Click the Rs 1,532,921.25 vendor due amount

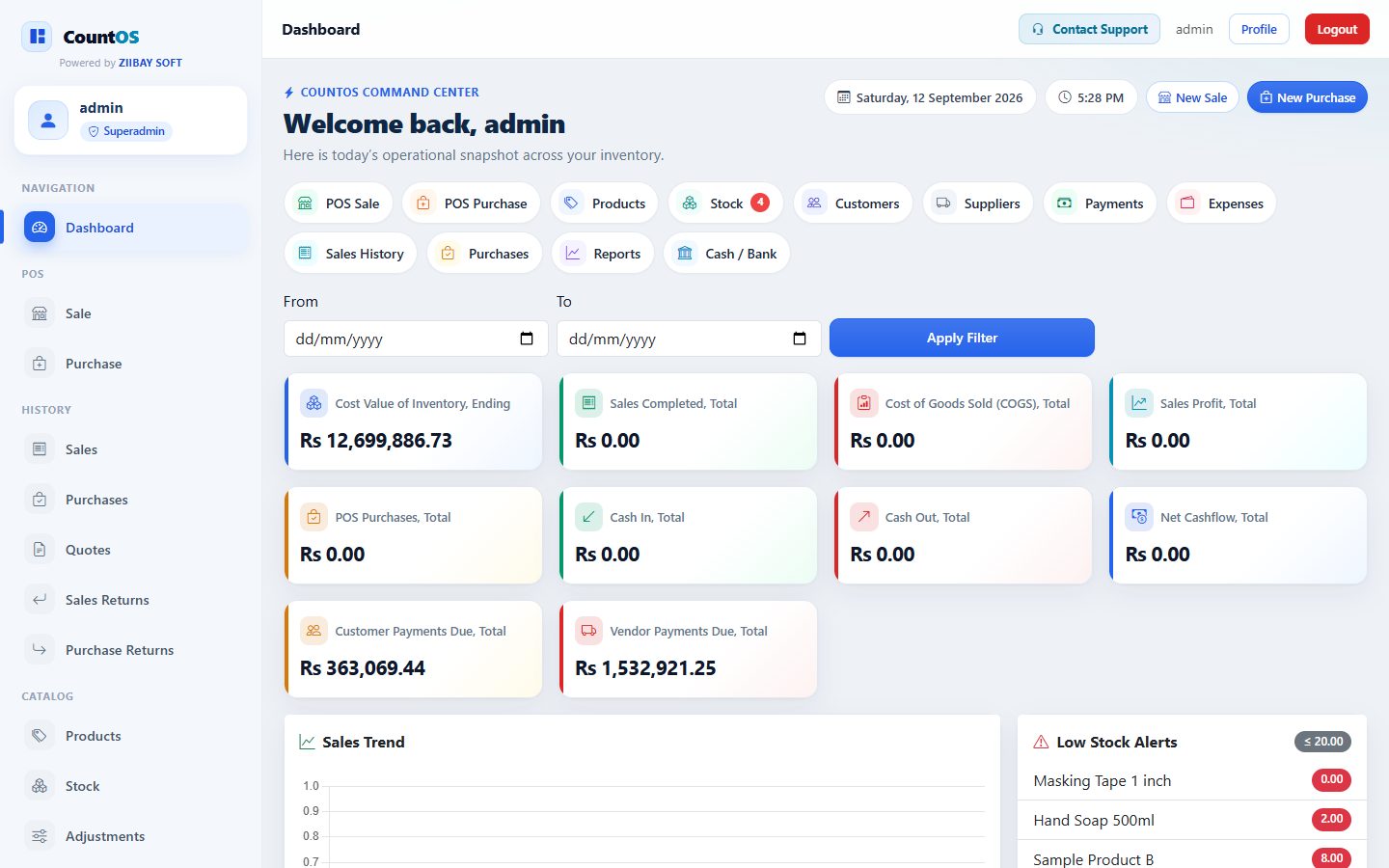coord(645,668)
